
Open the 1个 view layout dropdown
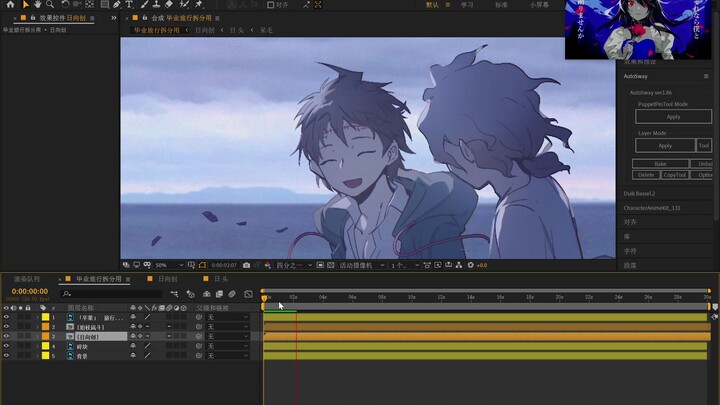coord(405,265)
